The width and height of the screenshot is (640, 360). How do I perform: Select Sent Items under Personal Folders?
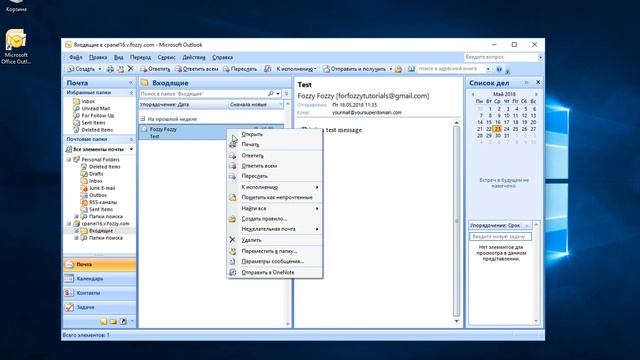(101, 209)
